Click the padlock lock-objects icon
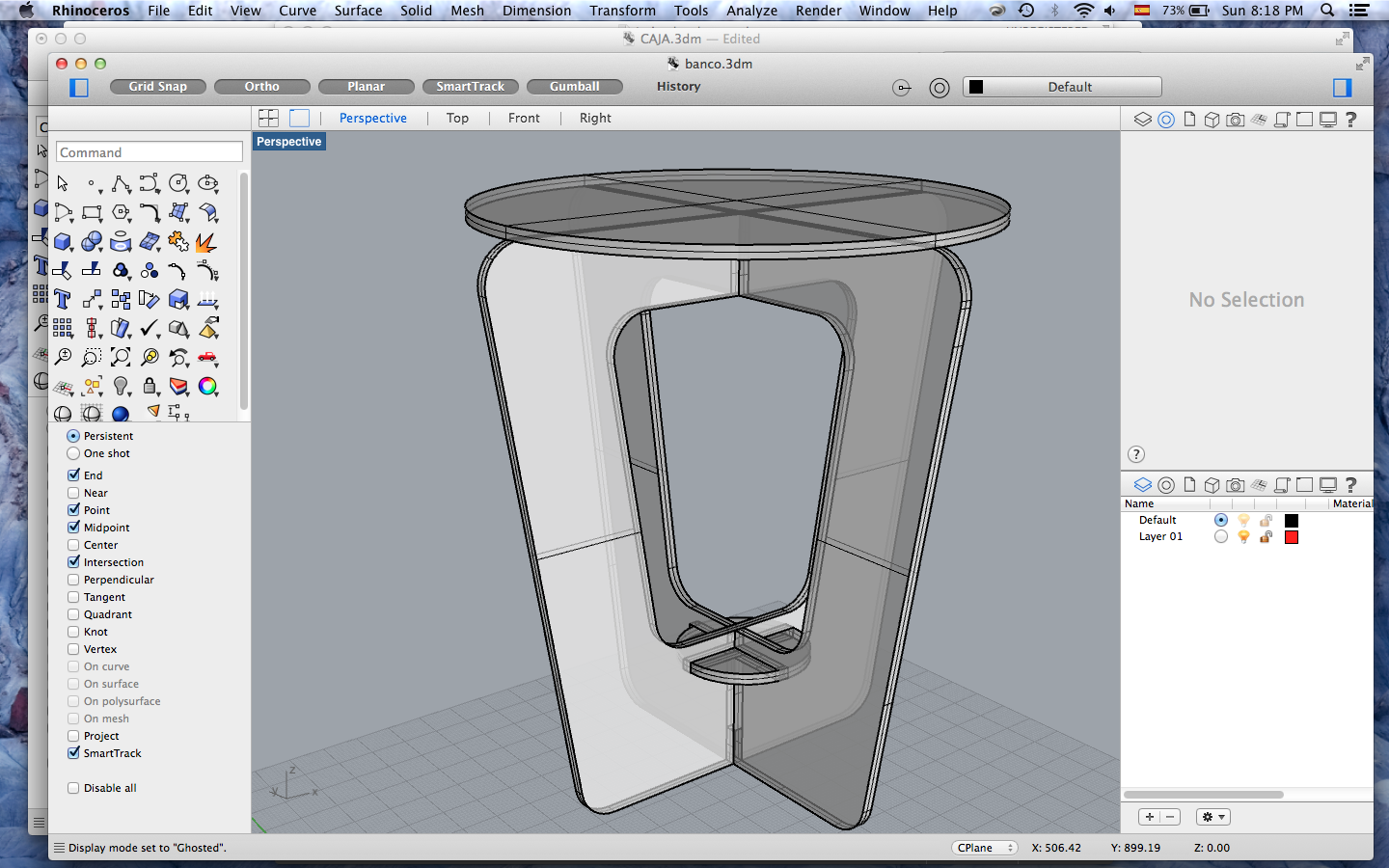The height and width of the screenshot is (868, 1389). (x=150, y=386)
